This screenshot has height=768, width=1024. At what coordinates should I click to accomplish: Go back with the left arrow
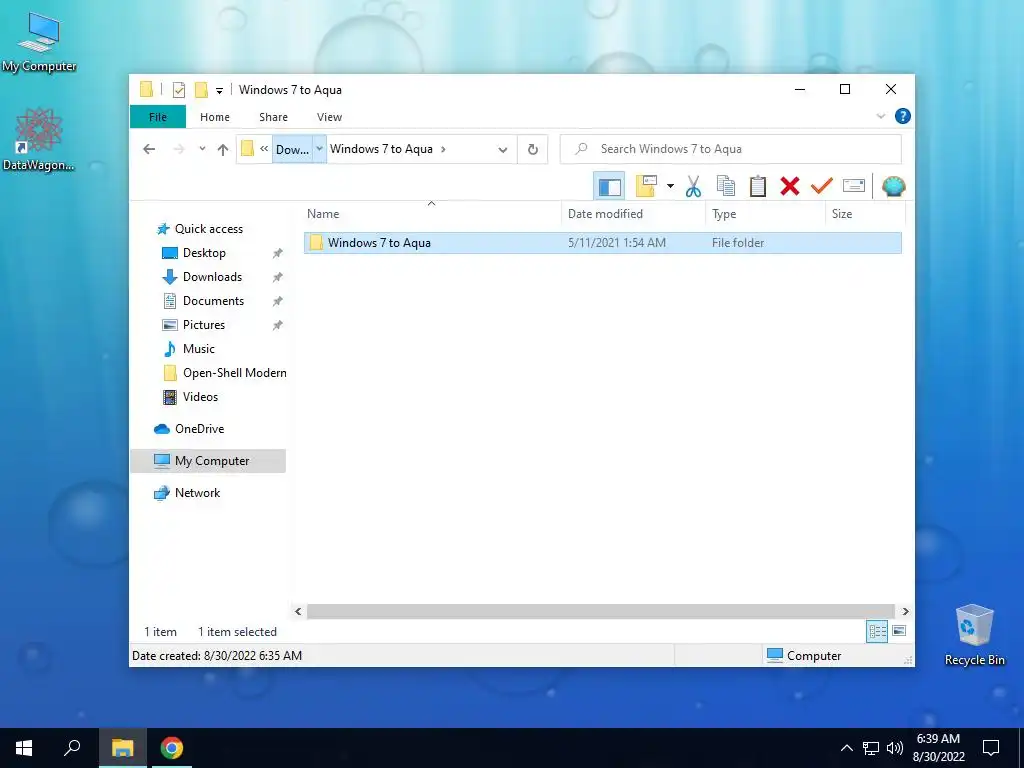click(x=149, y=149)
